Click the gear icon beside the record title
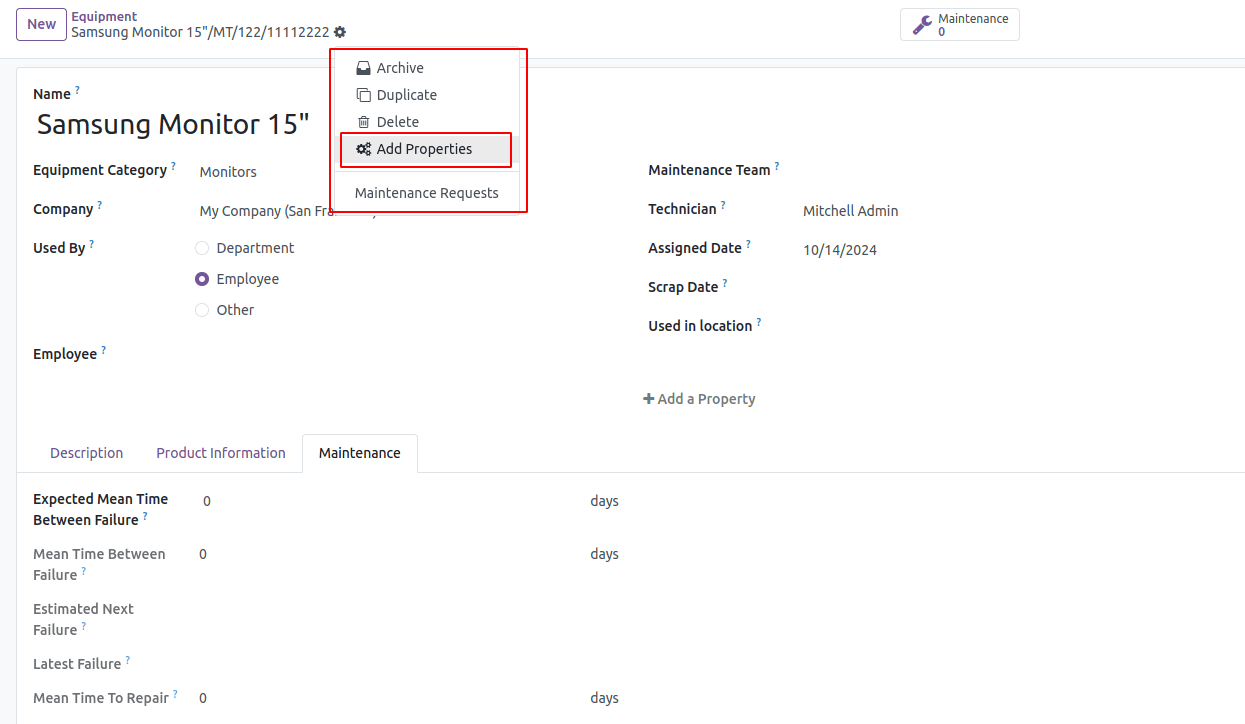Viewport: 1245px width, 724px height. coord(340,32)
